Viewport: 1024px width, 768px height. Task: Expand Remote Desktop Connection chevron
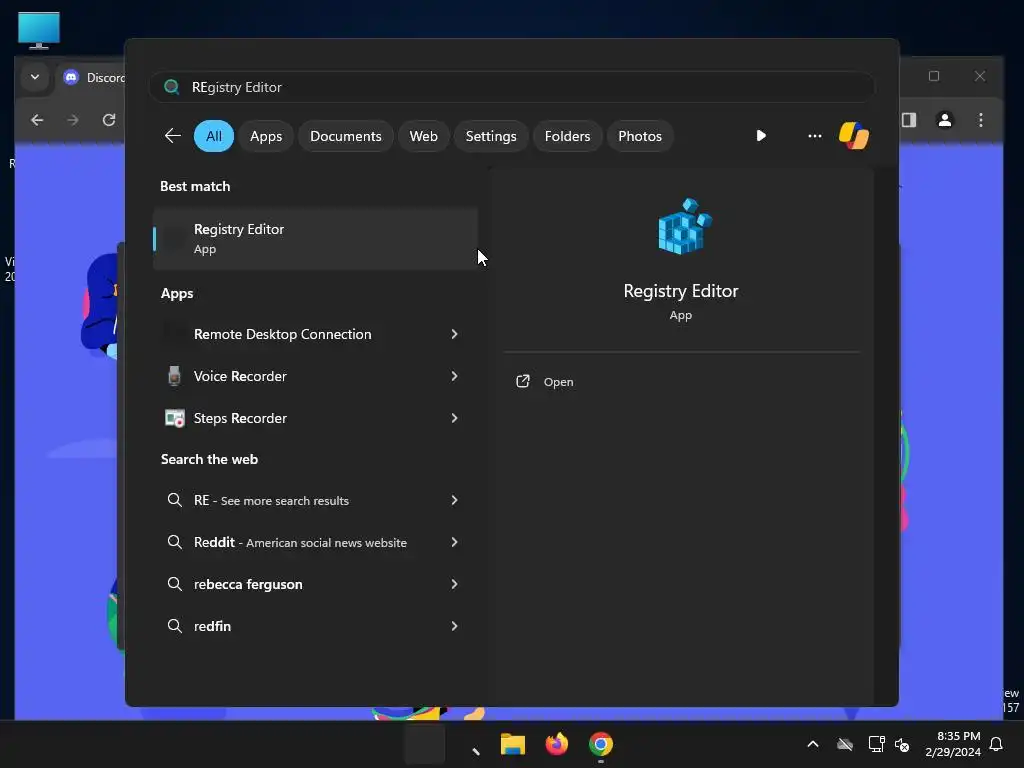tap(455, 334)
